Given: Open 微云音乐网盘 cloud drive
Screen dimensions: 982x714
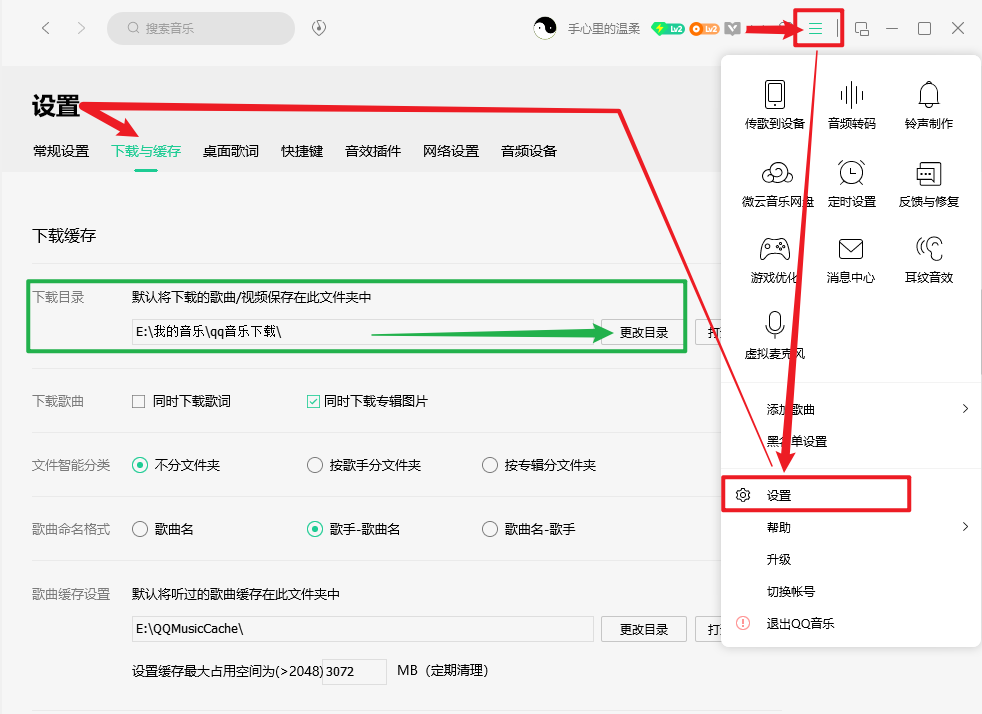Looking at the screenshot, I should coord(777,184).
